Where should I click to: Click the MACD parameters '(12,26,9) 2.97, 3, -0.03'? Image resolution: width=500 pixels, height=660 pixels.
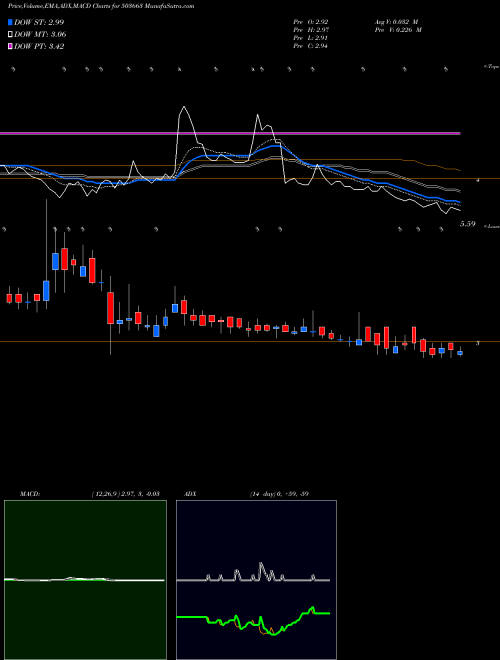[x=125, y=494]
